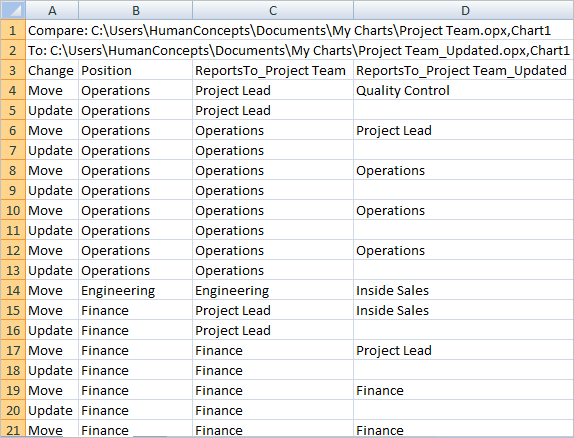
Task: Click the Quality Control cell
Action: [464, 90]
